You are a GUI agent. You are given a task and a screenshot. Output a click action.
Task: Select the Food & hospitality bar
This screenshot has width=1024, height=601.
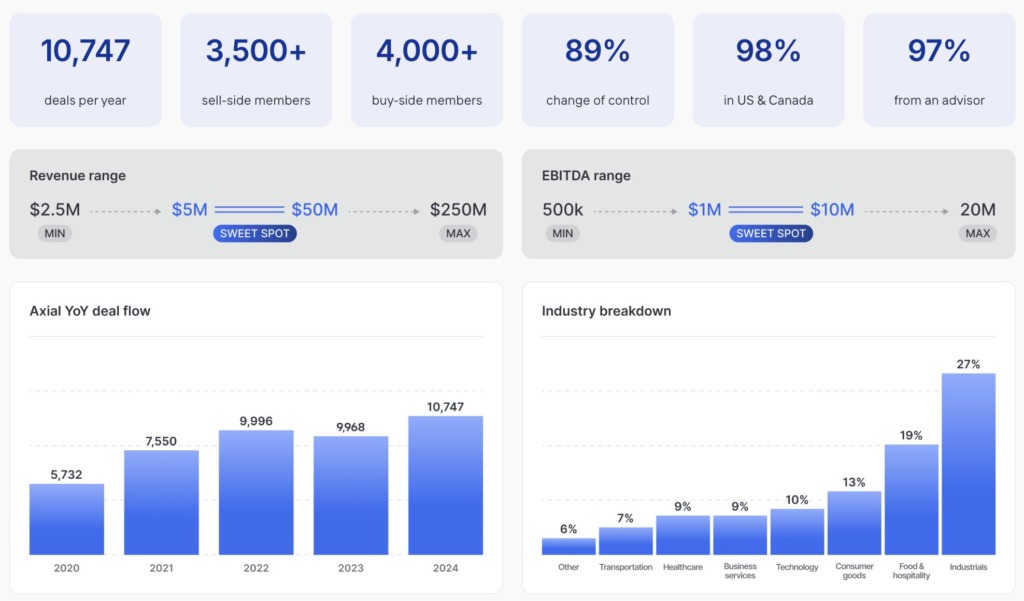(x=911, y=499)
